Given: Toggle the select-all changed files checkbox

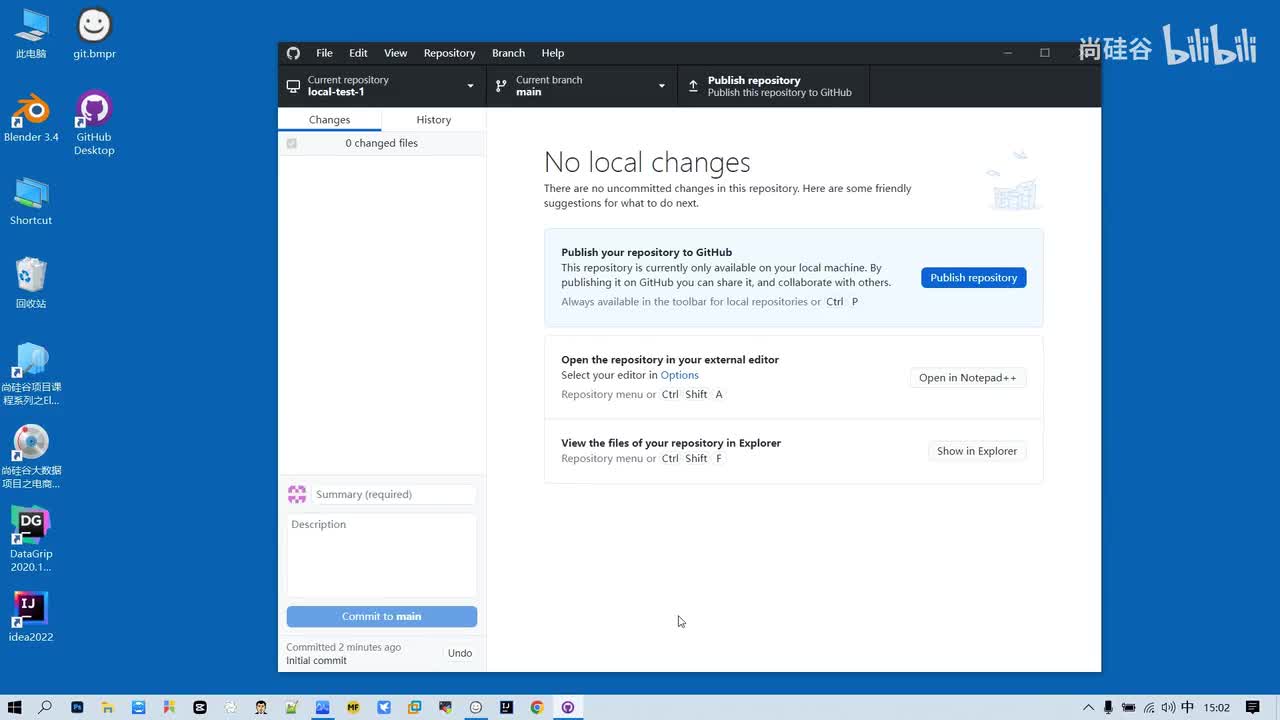Looking at the screenshot, I should tap(292, 144).
